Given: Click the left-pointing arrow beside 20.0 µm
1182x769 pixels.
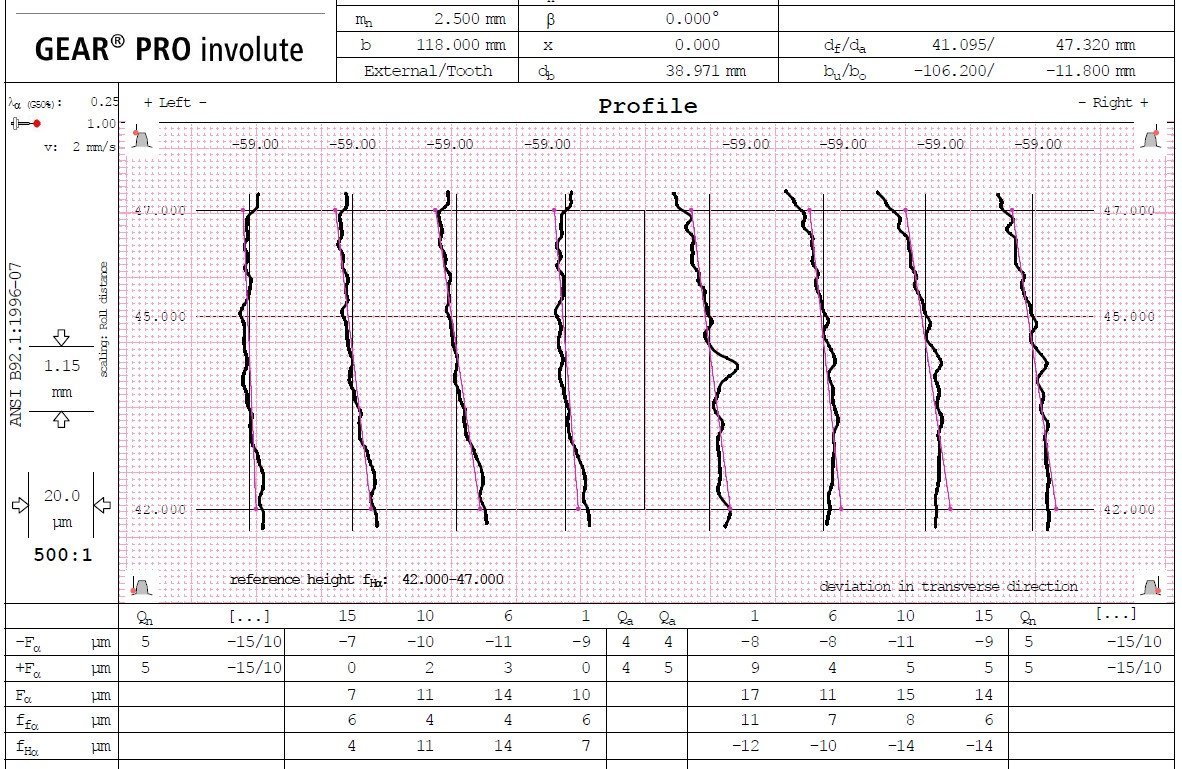Looking at the screenshot, I should click(x=103, y=504).
